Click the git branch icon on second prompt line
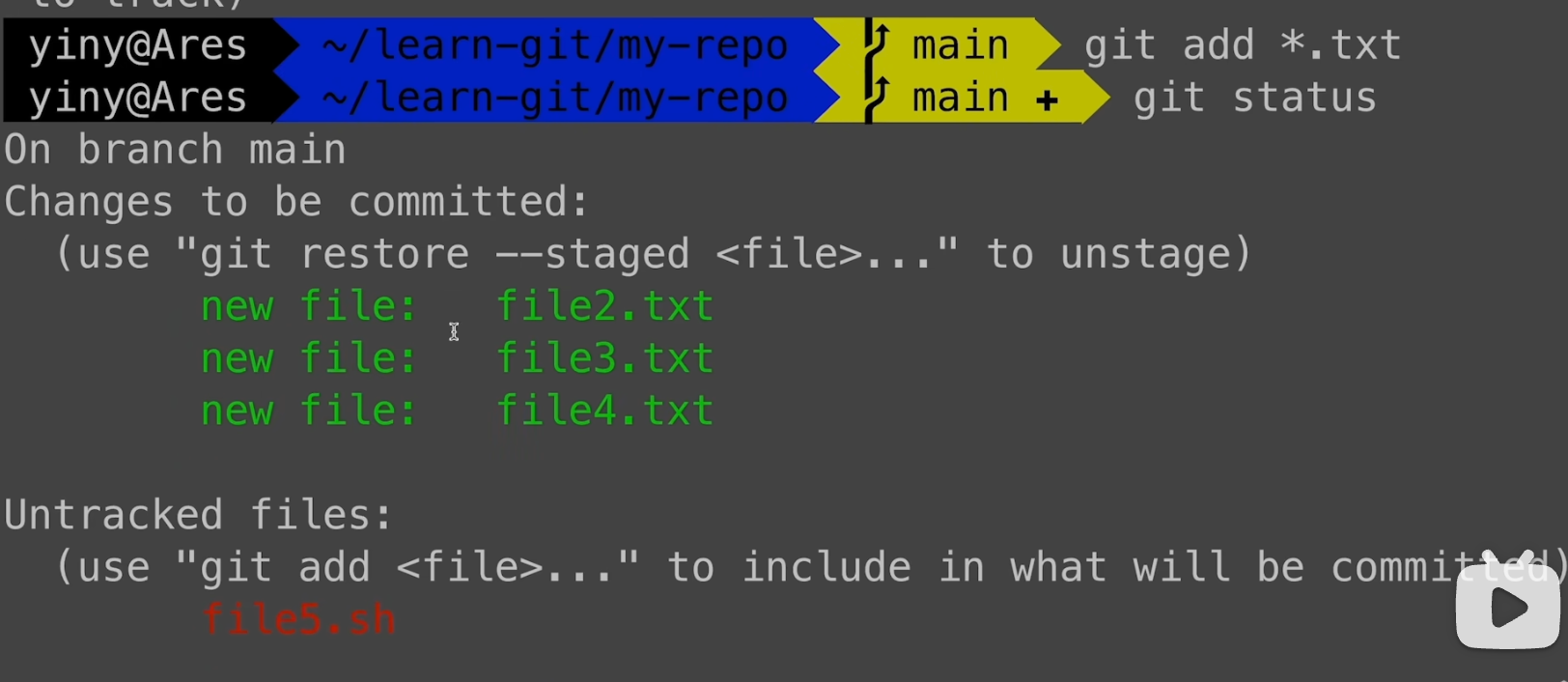The height and width of the screenshot is (682, 1568). (877, 98)
